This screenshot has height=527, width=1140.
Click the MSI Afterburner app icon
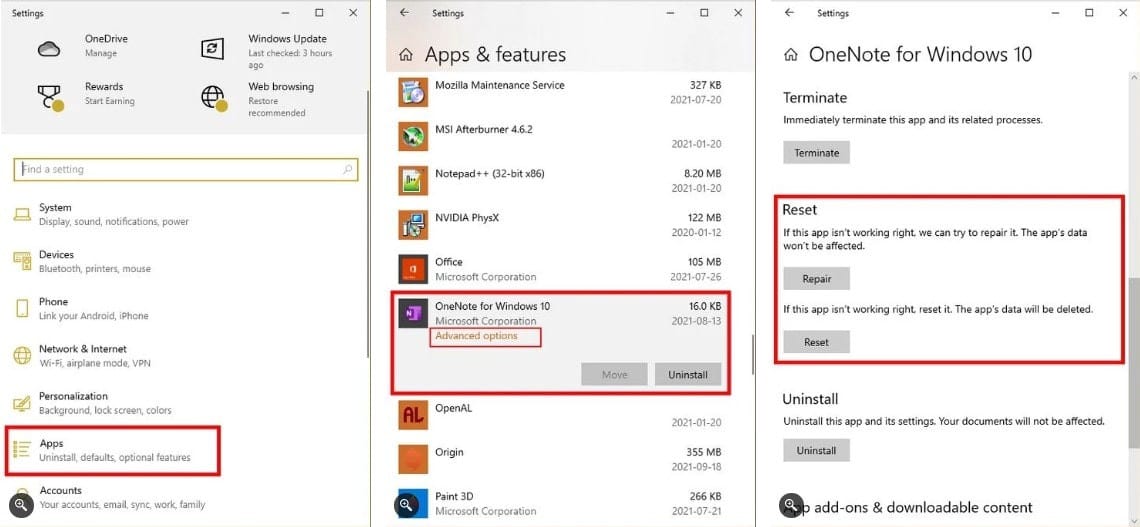[x=412, y=136]
